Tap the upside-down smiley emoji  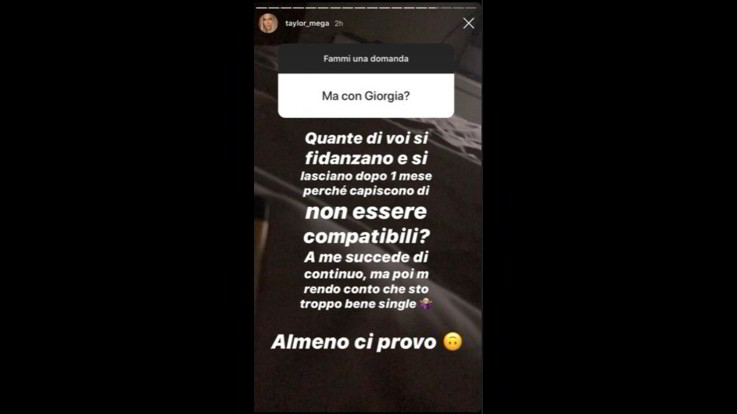tap(453, 342)
